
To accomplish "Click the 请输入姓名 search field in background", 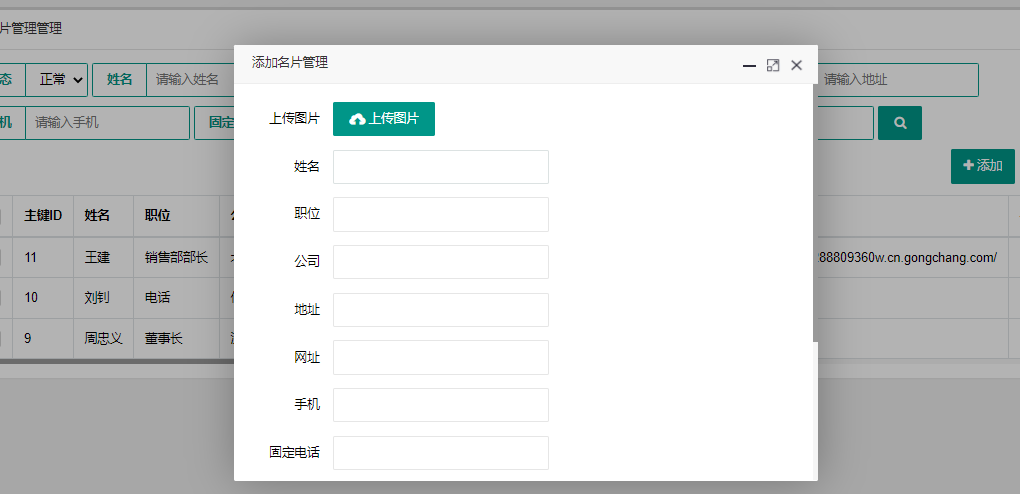I will point(190,80).
